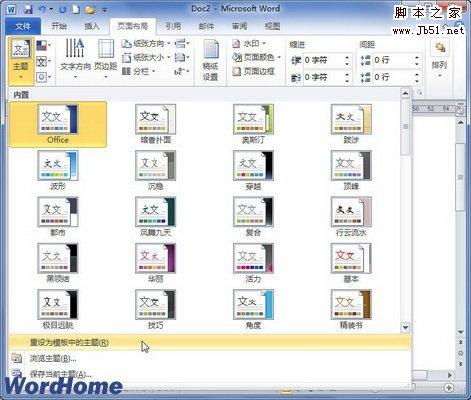Select the 黑领结 theme
This screenshot has height=400, width=471.
(x=58, y=263)
